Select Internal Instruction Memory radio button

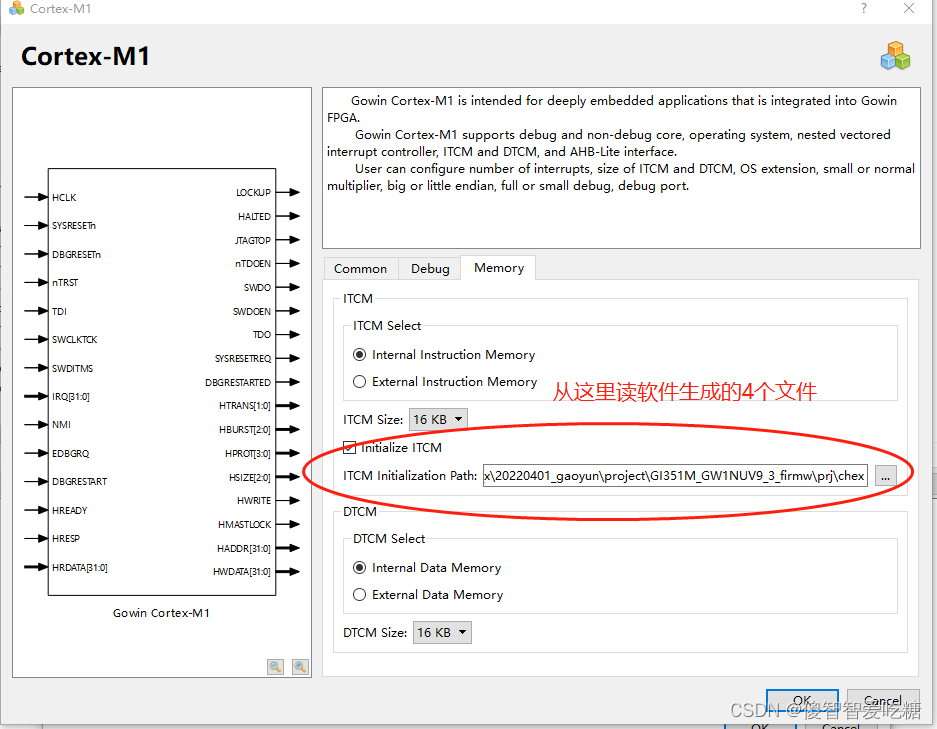359,355
